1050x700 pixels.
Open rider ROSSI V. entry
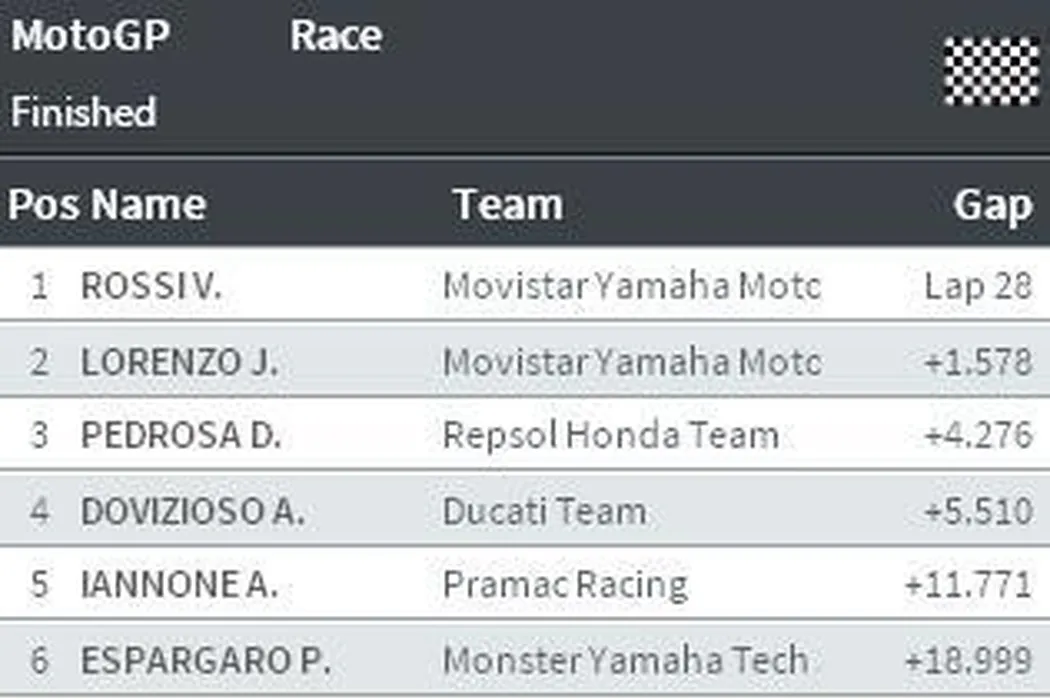click(151, 286)
